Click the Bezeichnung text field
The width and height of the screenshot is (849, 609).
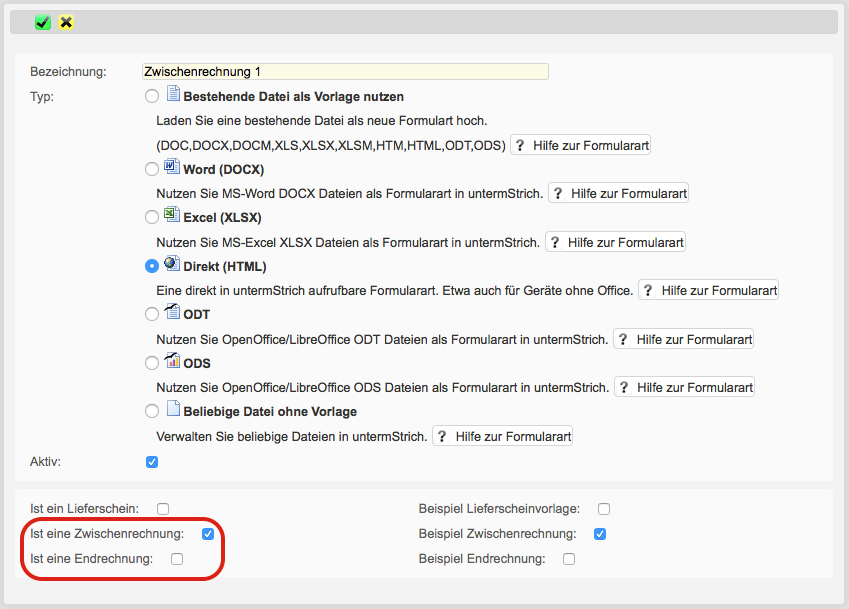point(345,72)
